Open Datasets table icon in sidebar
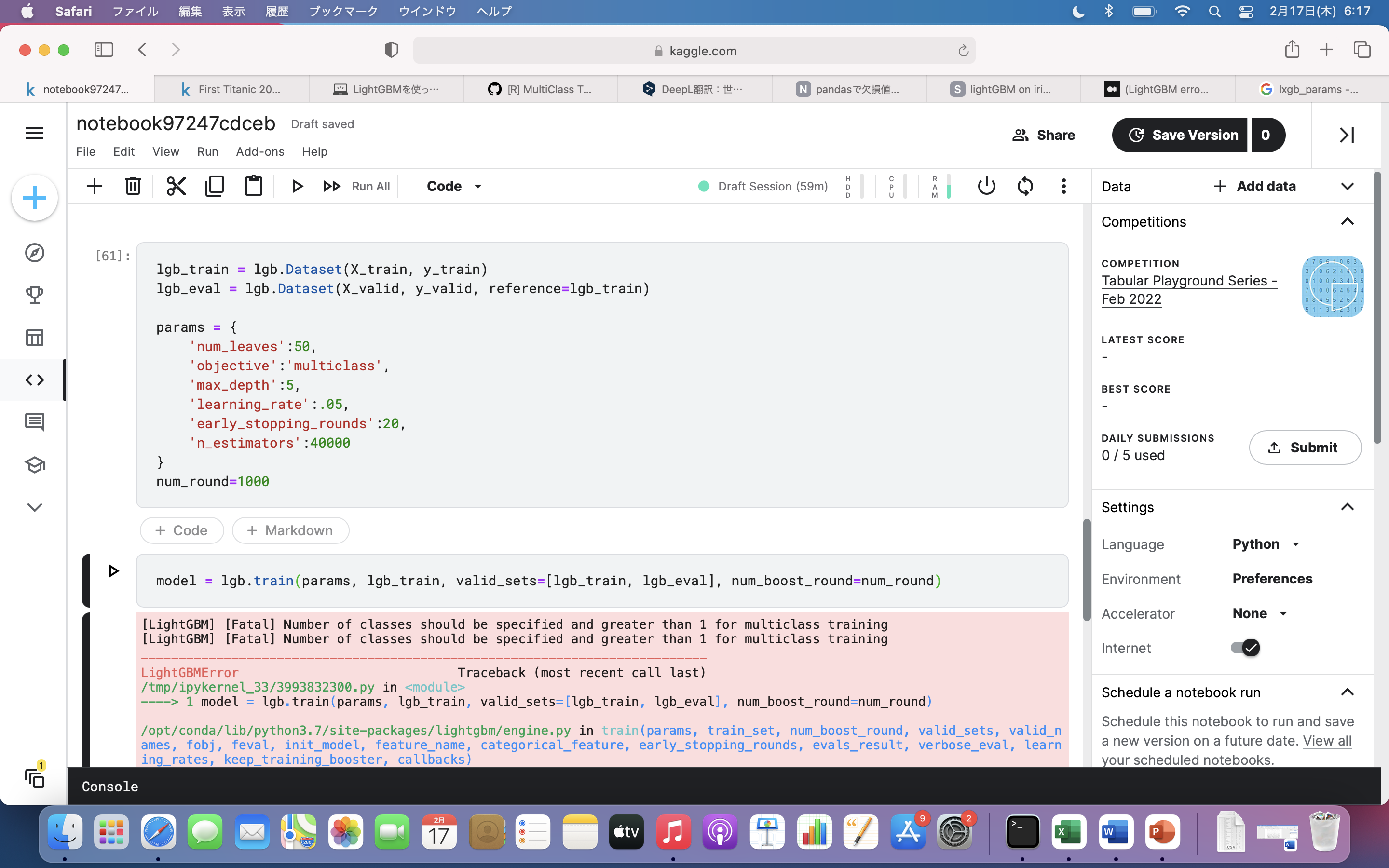 coord(34,338)
